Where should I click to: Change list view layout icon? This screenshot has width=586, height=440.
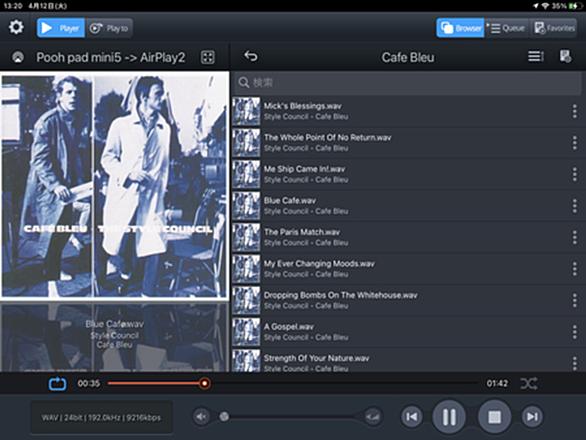point(535,56)
